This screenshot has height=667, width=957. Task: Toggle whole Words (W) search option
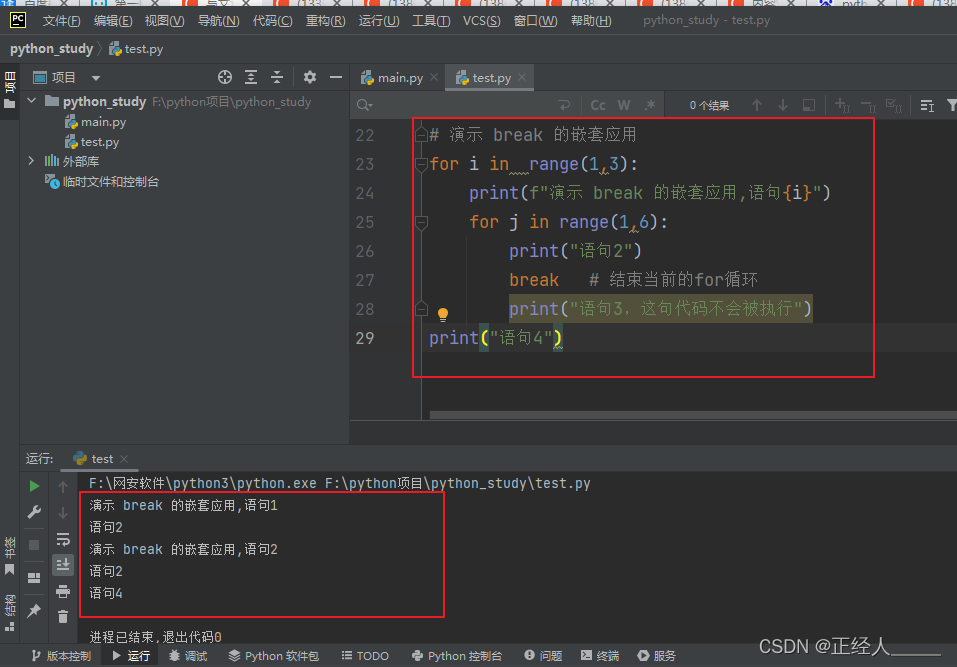[624, 105]
